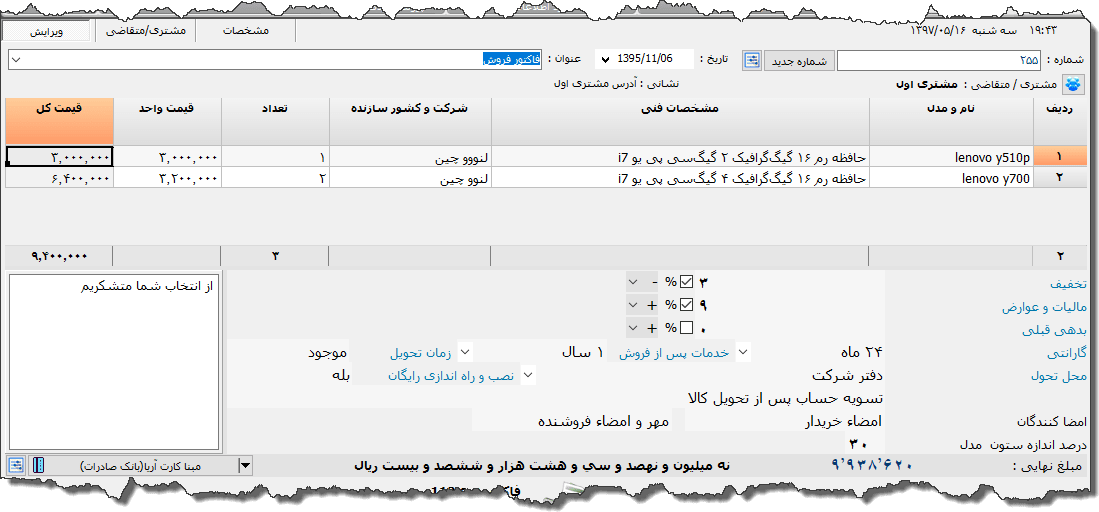
Task: Click the دفتر شرکت delivery place value
Action: [x=848, y=375]
